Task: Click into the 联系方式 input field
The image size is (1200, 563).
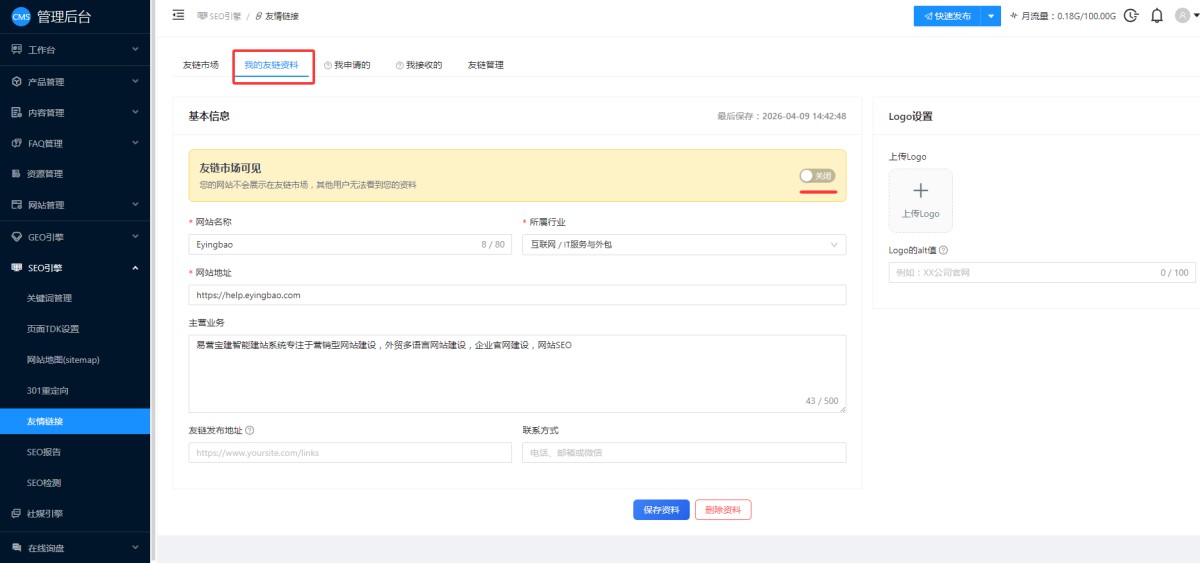Action: coord(683,453)
